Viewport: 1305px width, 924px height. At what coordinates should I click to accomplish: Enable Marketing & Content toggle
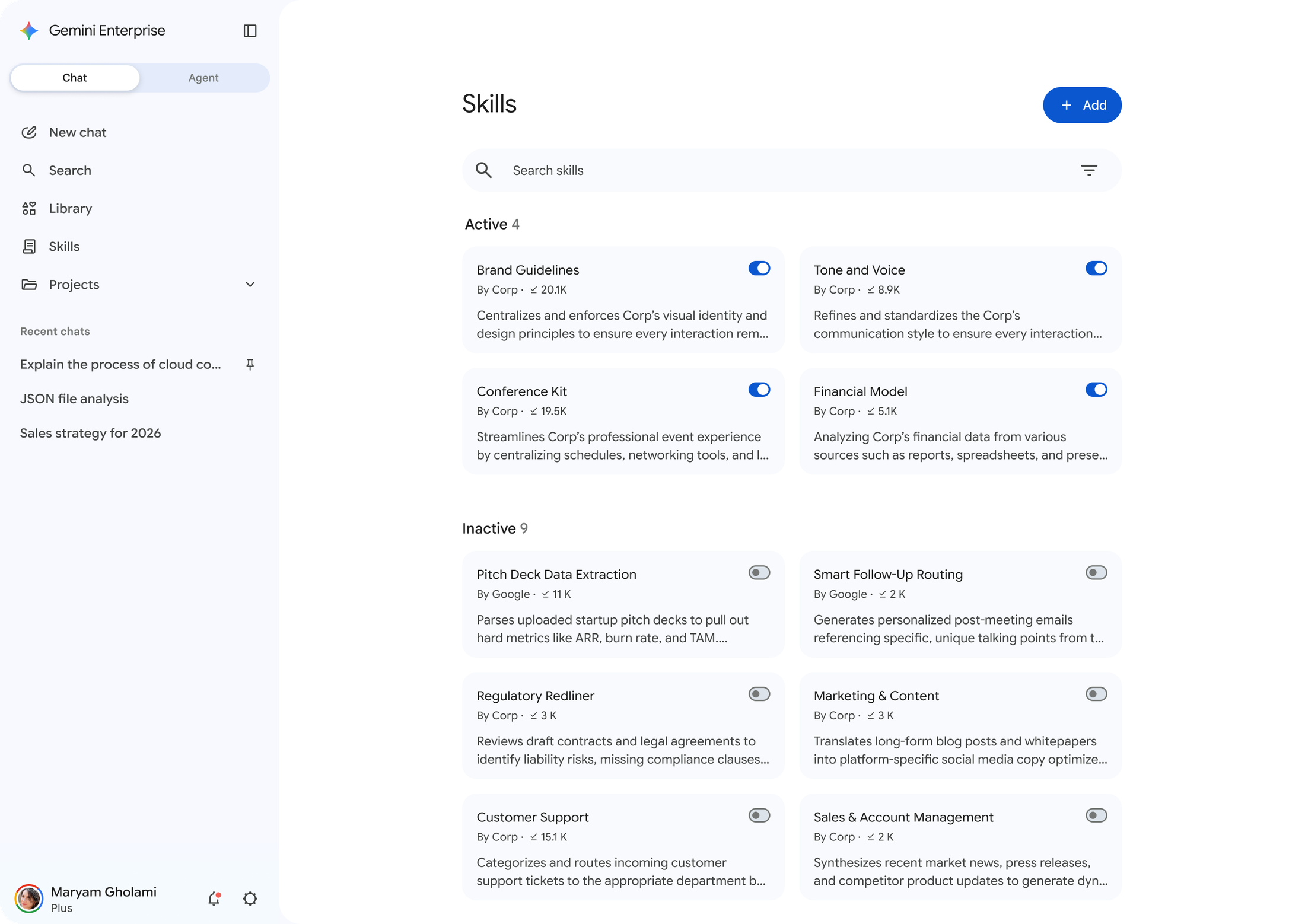[x=1096, y=694]
